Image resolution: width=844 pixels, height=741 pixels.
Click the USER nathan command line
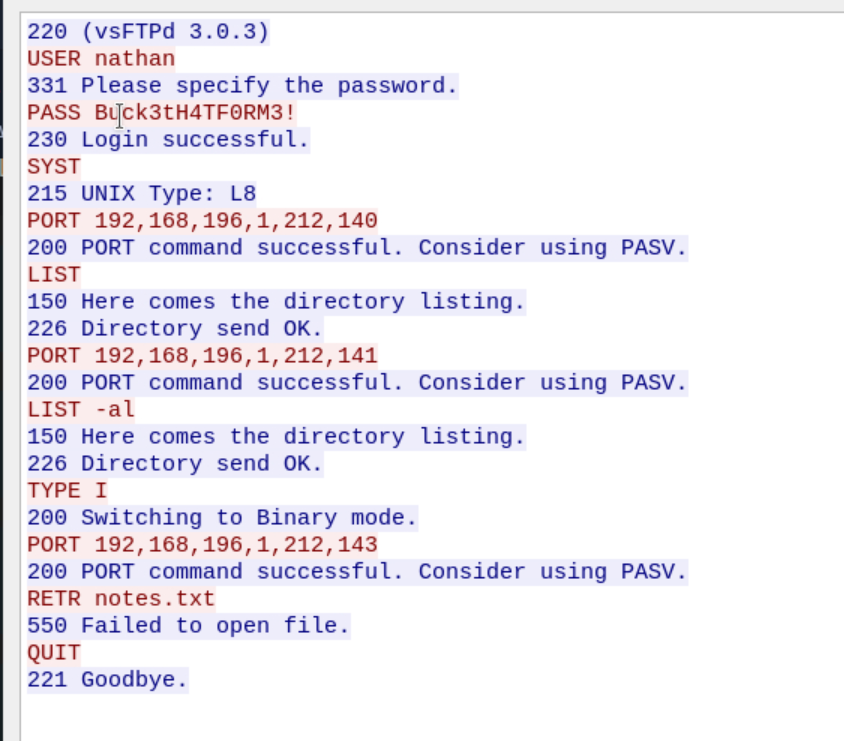[x=101, y=58]
